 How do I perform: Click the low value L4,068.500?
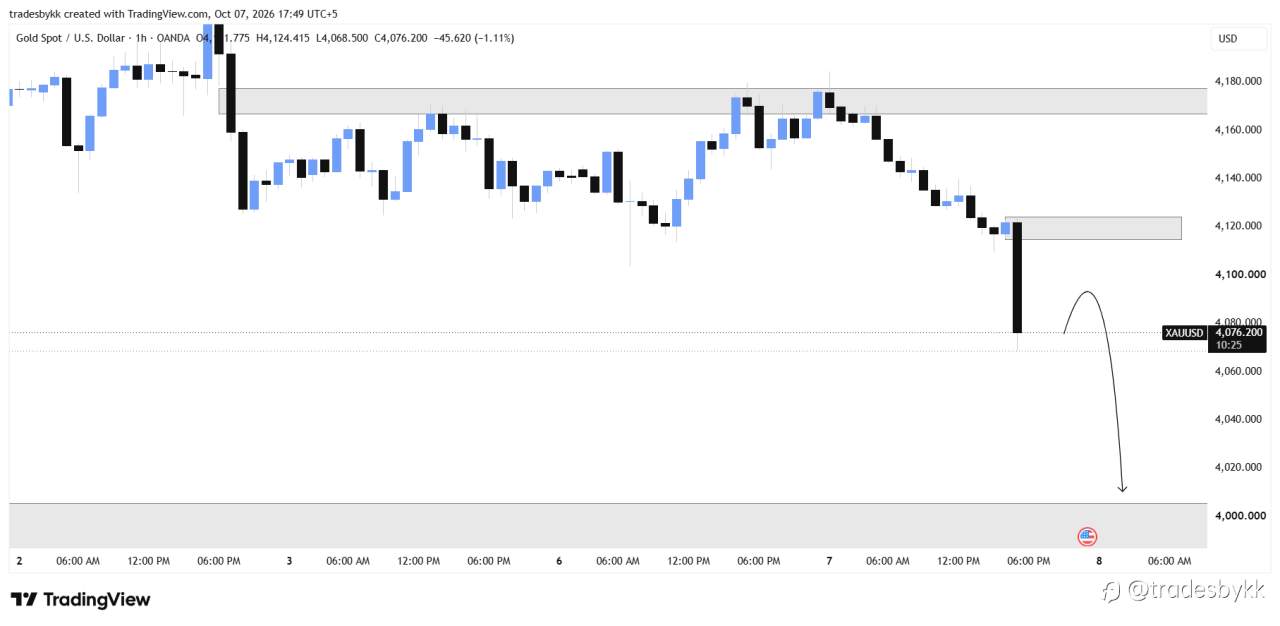tap(342, 38)
